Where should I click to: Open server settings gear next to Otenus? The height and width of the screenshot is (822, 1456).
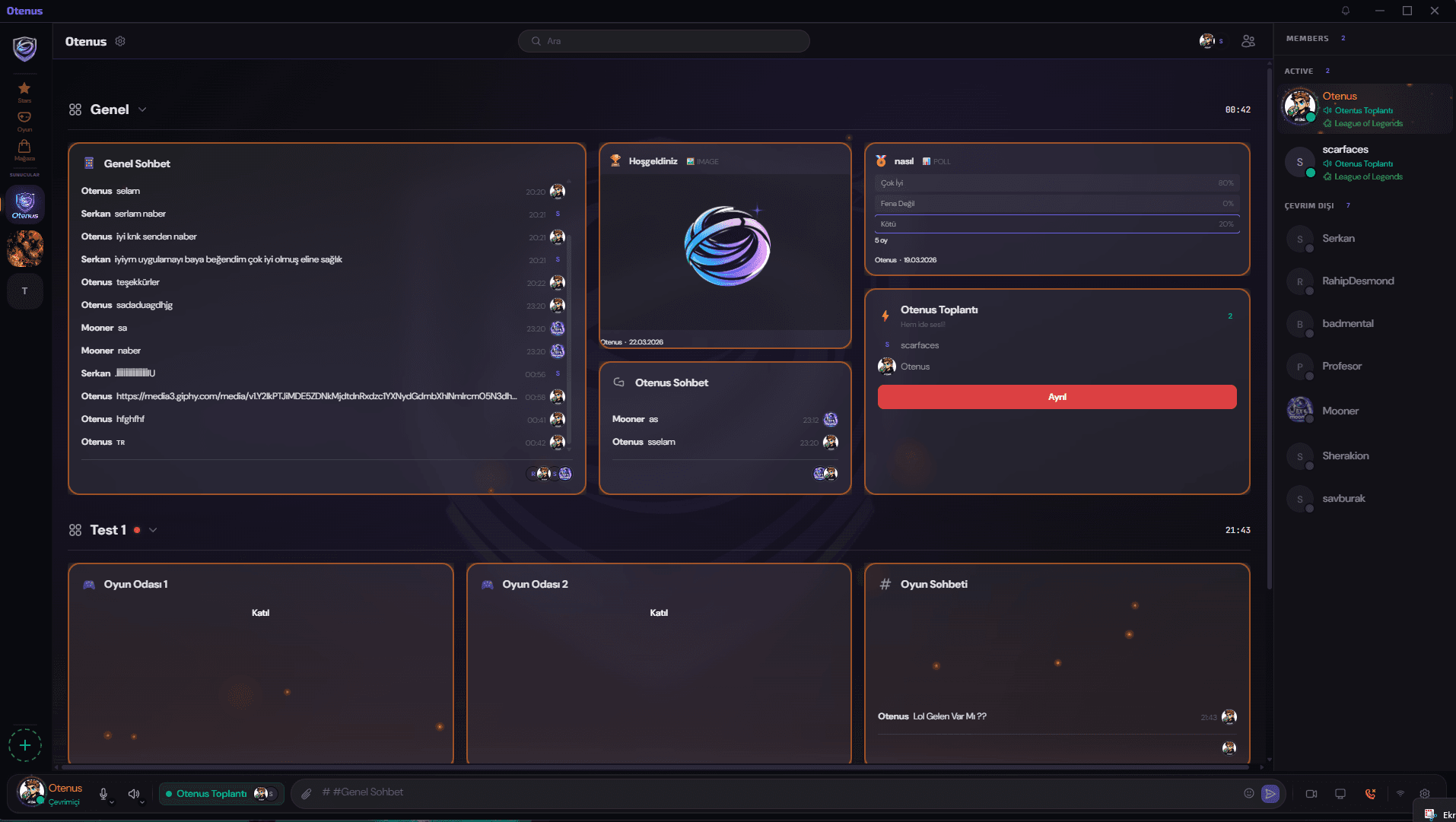pyautogui.click(x=120, y=41)
